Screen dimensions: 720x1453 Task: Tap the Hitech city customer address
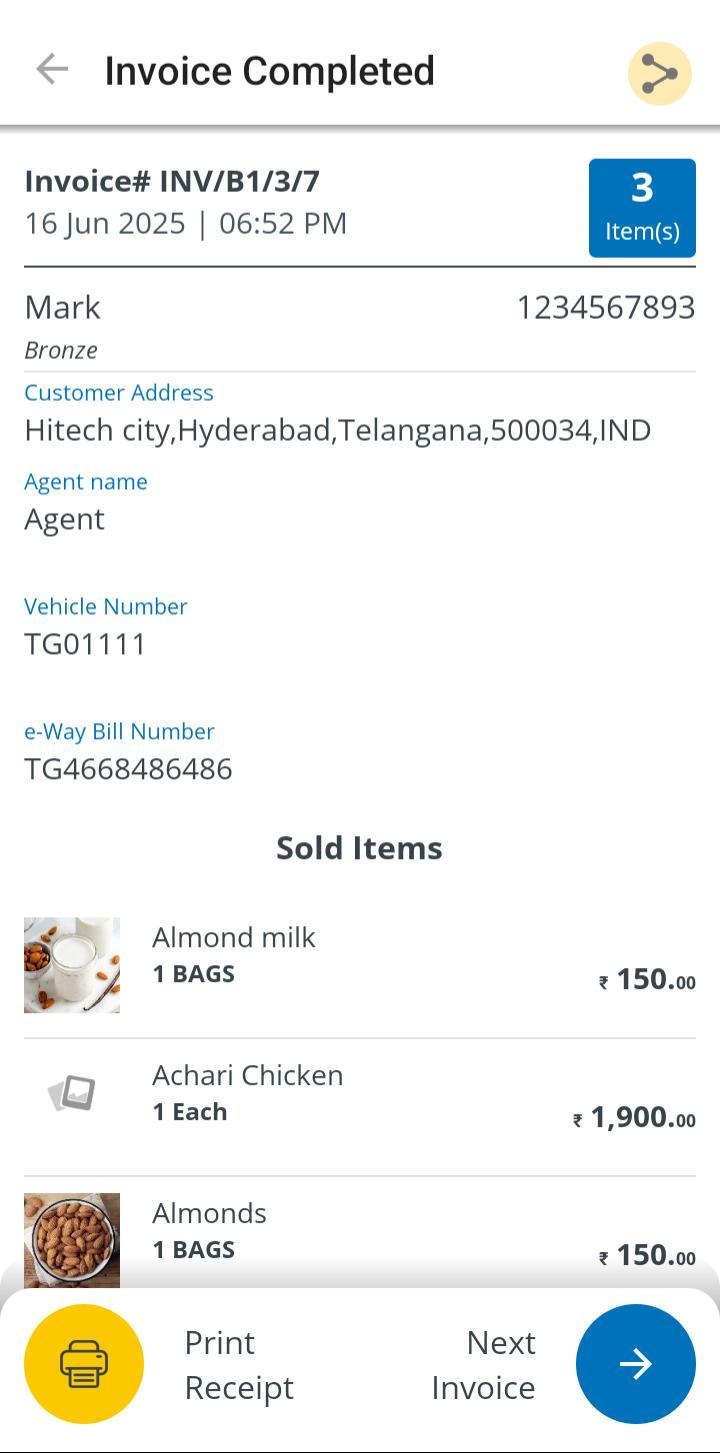pyautogui.click(x=338, y=430)
